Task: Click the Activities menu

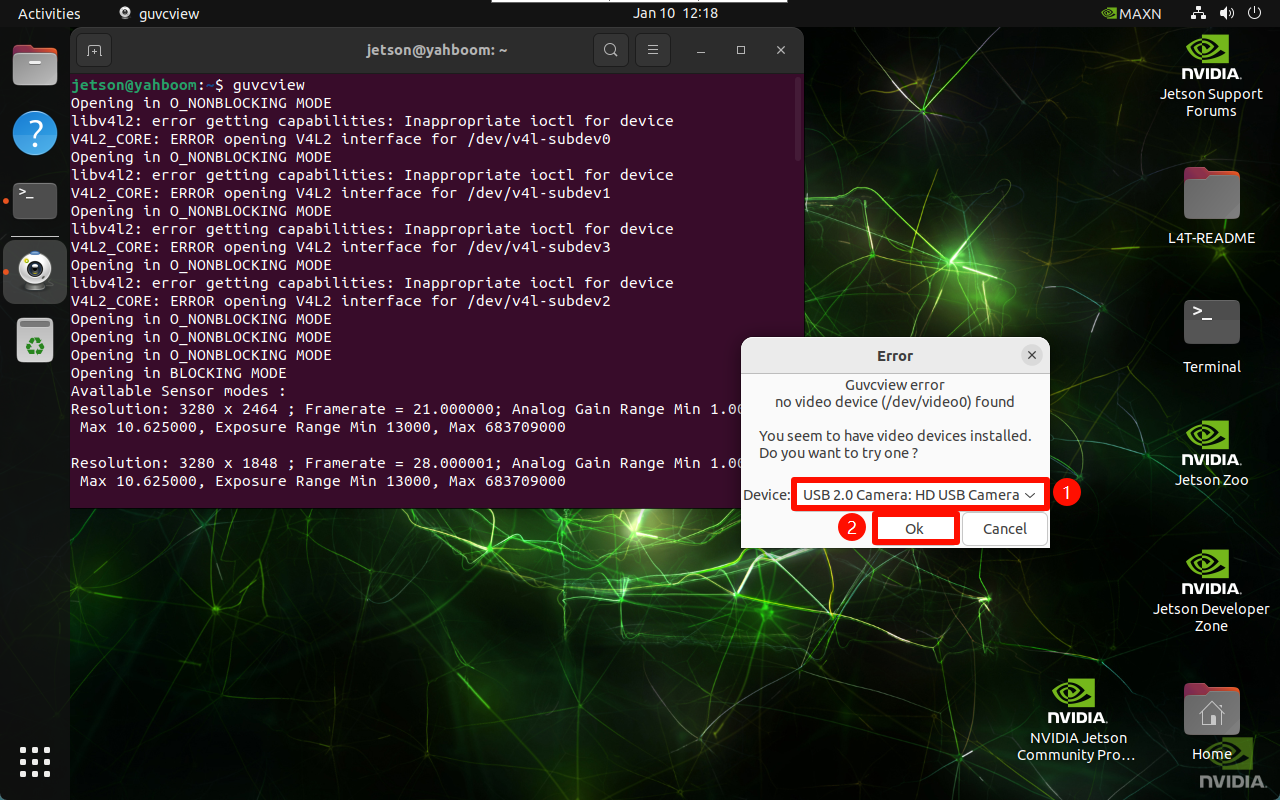Action: click(x=49, y=14)
